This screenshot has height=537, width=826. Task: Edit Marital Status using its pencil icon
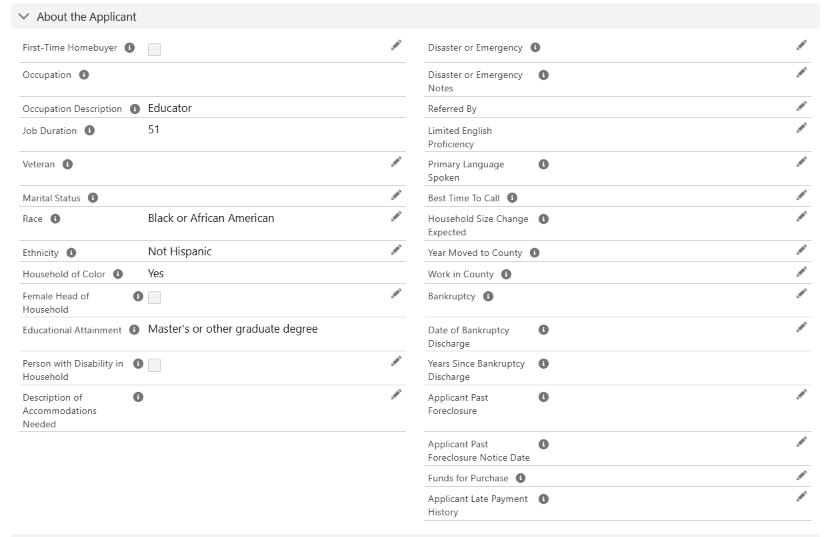[396, 195]
